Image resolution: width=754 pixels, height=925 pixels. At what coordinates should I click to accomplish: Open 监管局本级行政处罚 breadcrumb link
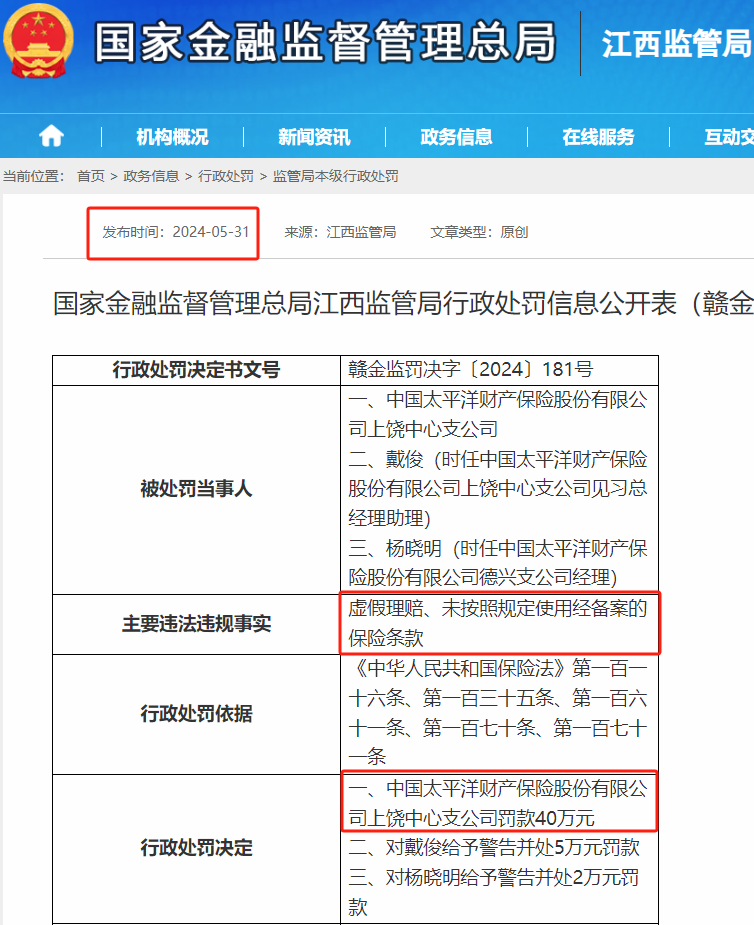pyautogui.click(x=335, y=176)
